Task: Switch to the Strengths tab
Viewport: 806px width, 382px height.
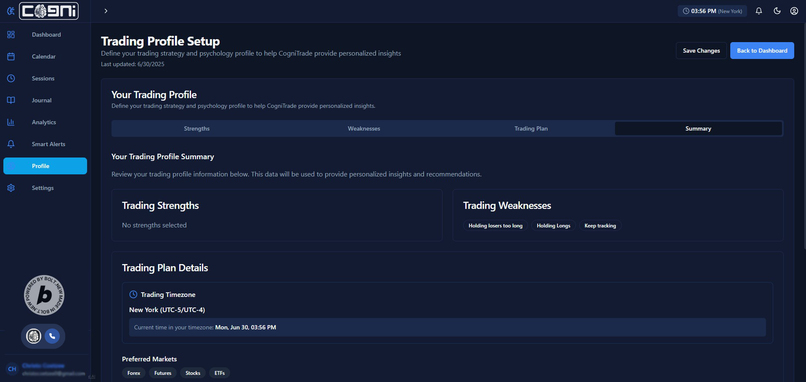Action: [x=196, y=129]
